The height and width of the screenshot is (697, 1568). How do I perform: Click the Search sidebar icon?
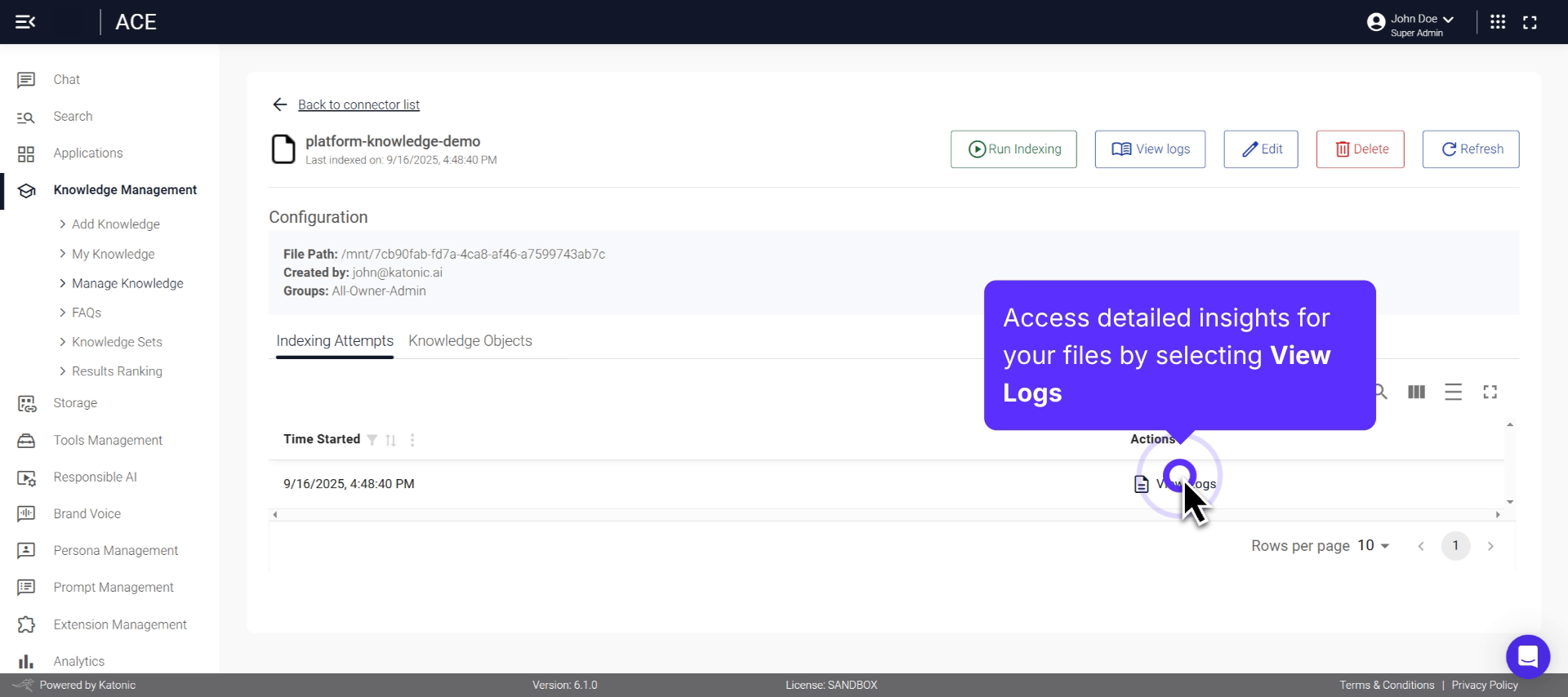pos(26,117)
